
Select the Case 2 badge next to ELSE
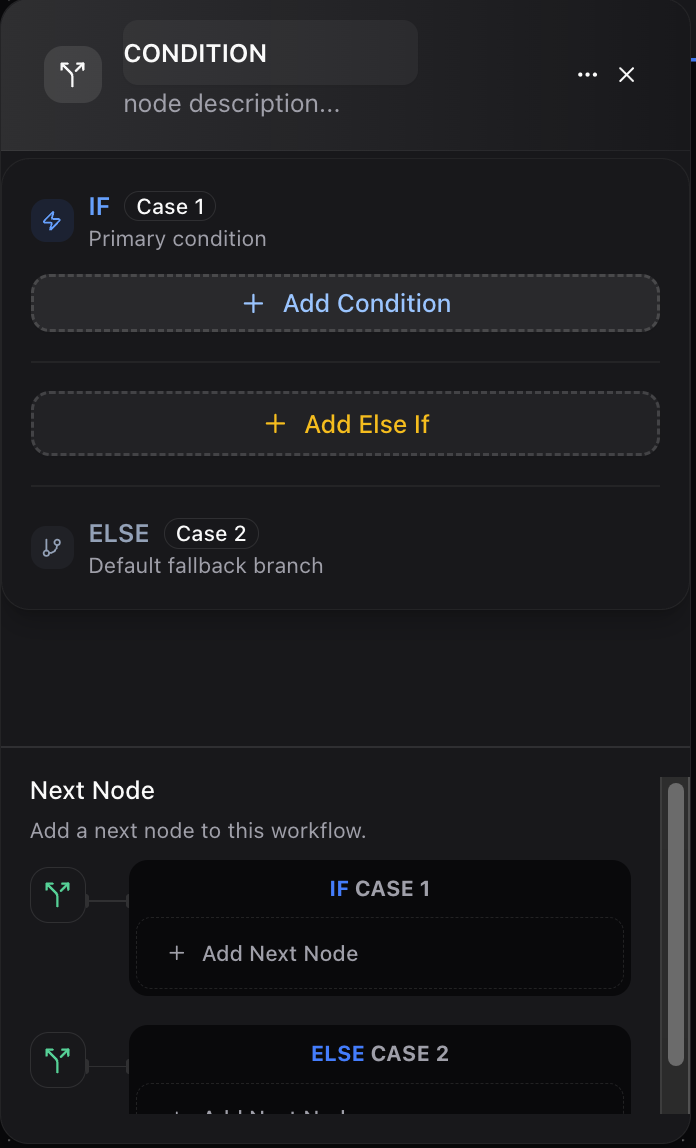pyautogui.click(x=211, y=533)
